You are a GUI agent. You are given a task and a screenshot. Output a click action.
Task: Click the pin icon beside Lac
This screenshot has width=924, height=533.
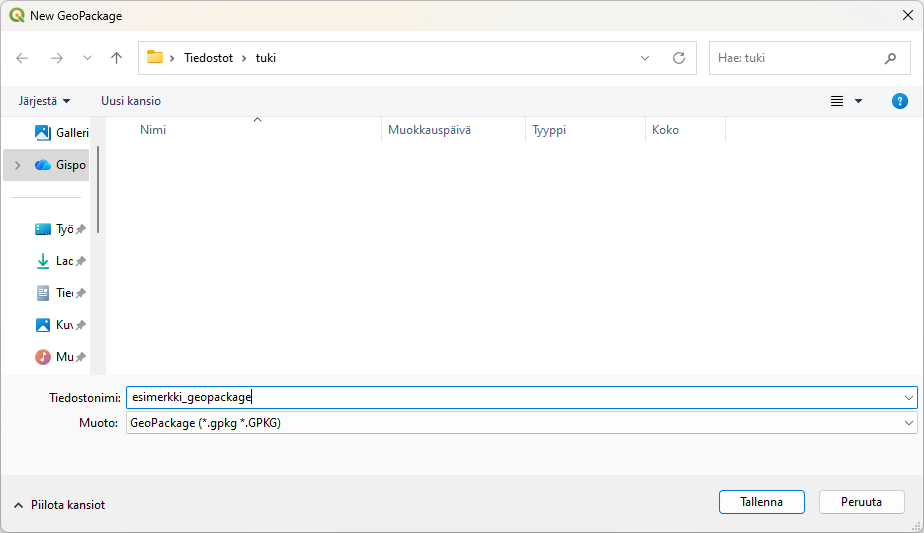click(81, 261)
